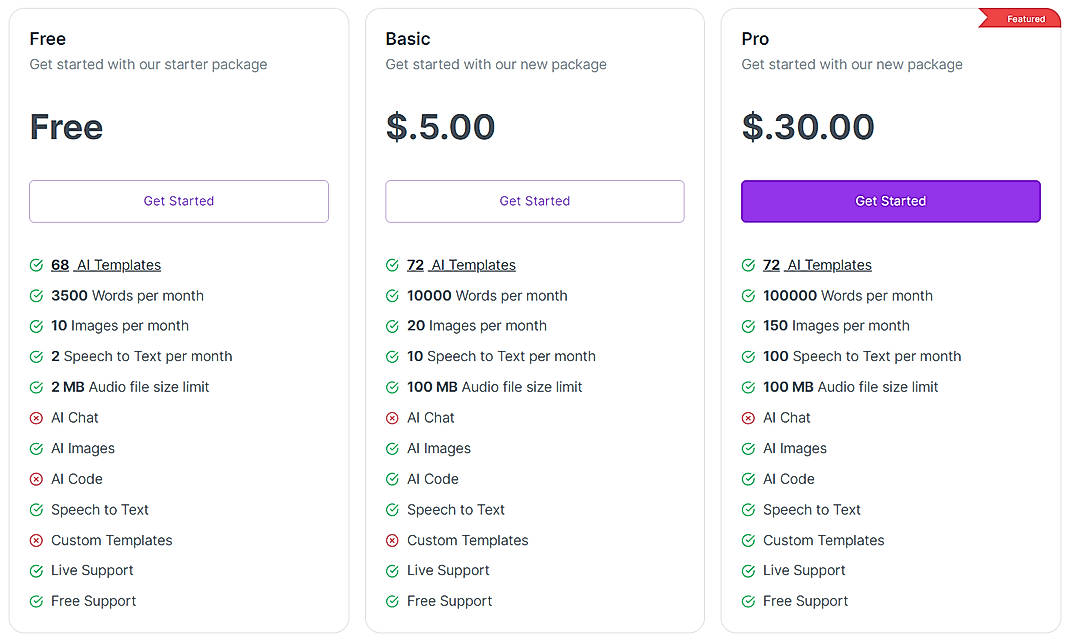
Task: Click the purple Get Started button for Pro
Action: (x=890, y=201)
